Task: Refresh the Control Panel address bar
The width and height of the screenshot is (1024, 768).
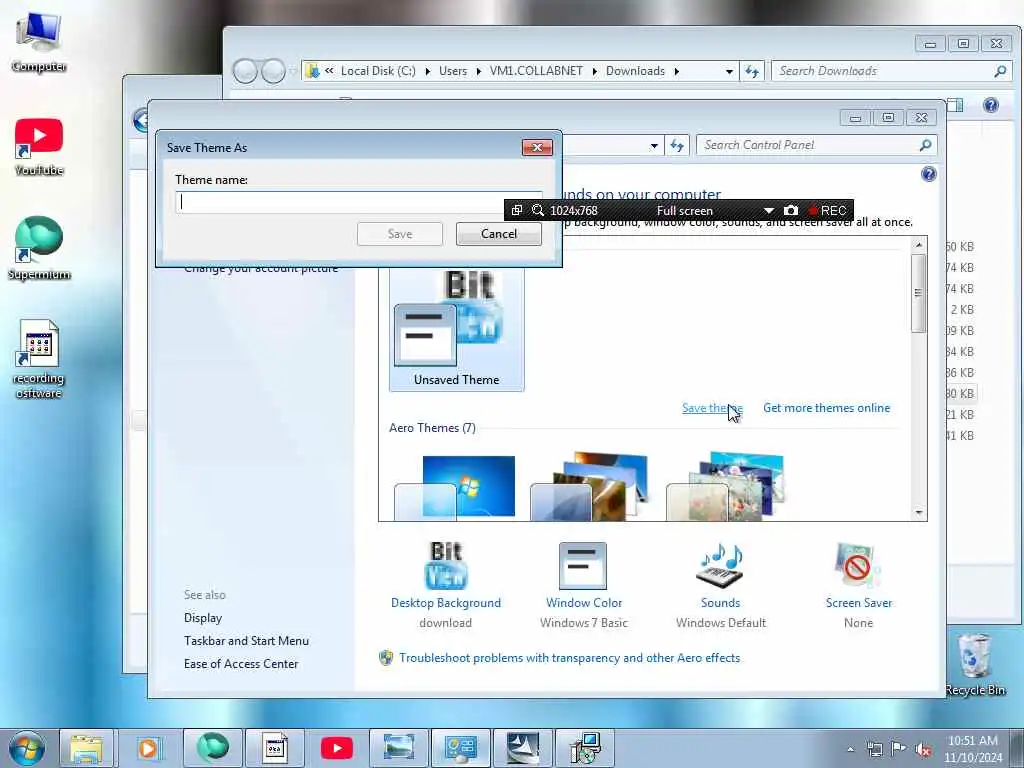Action: point(677,145)
